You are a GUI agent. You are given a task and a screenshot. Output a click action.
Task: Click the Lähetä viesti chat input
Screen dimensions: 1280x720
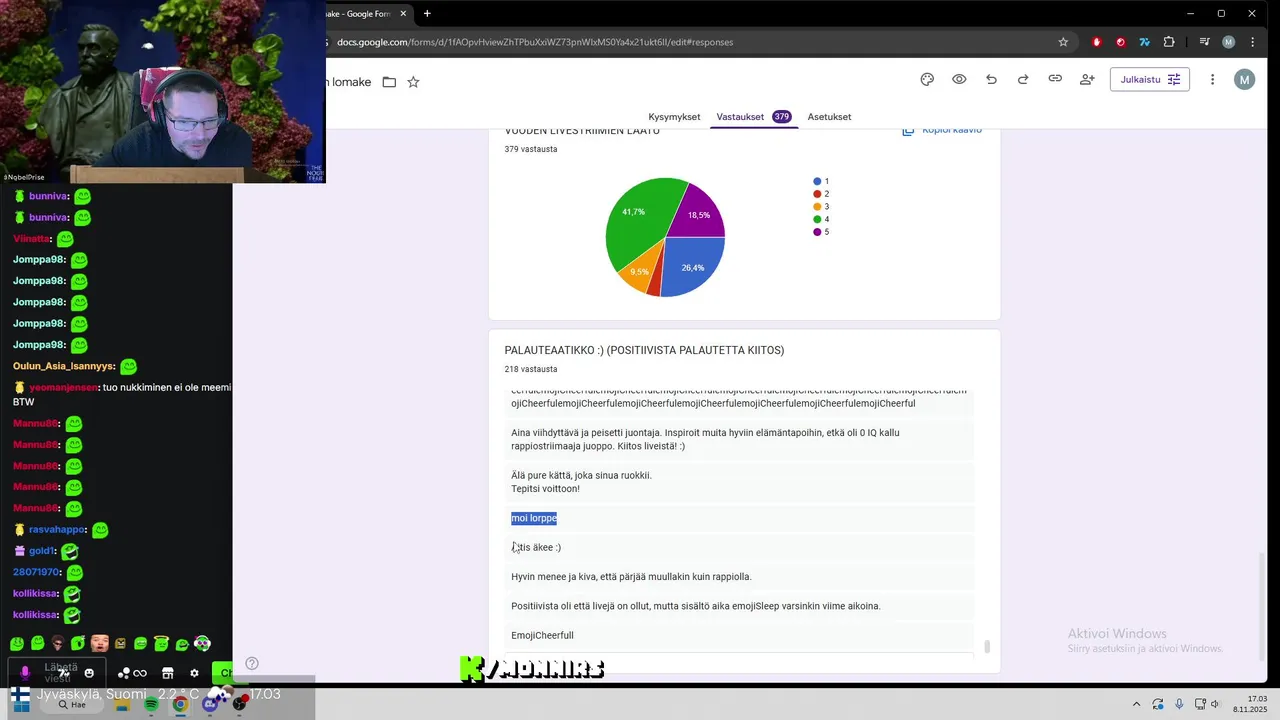(x=59, y=673)
